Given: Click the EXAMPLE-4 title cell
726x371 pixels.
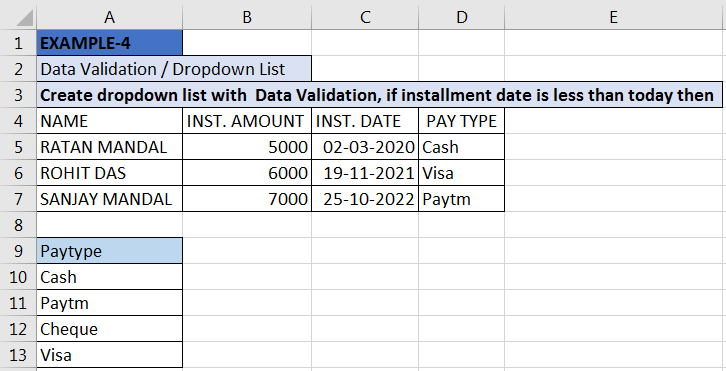Looking at the screenshot, I should (109, 43).
